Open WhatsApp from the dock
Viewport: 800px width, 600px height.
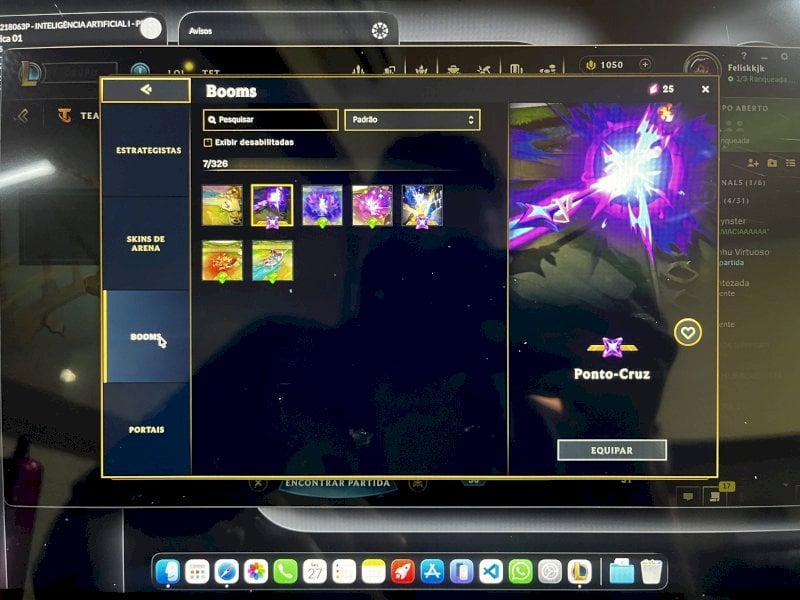(x=520, y=571)
